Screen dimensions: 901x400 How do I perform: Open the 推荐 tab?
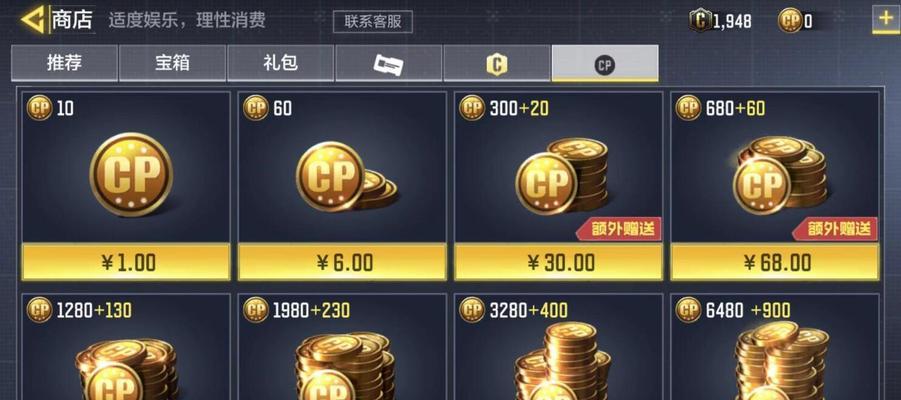[x=64, y=64]
